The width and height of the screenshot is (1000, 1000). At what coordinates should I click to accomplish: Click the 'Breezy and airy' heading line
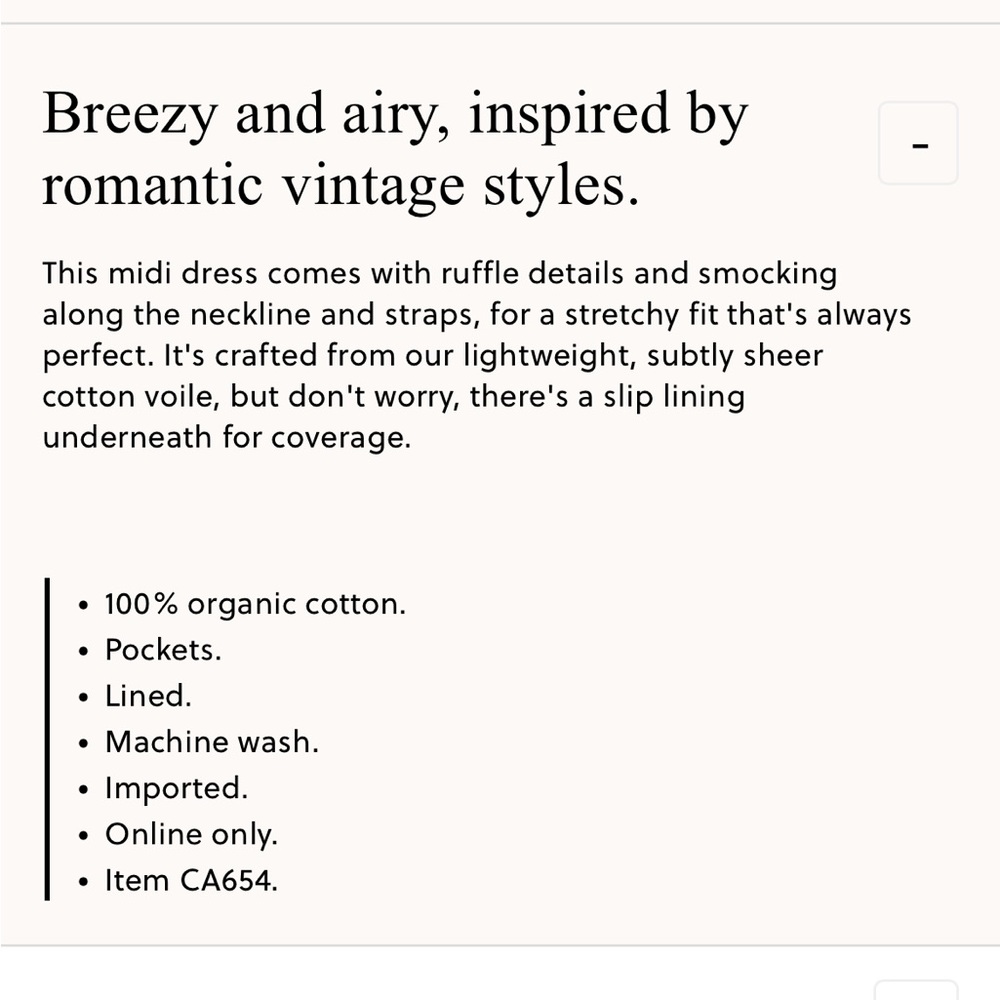click(395, 115)
